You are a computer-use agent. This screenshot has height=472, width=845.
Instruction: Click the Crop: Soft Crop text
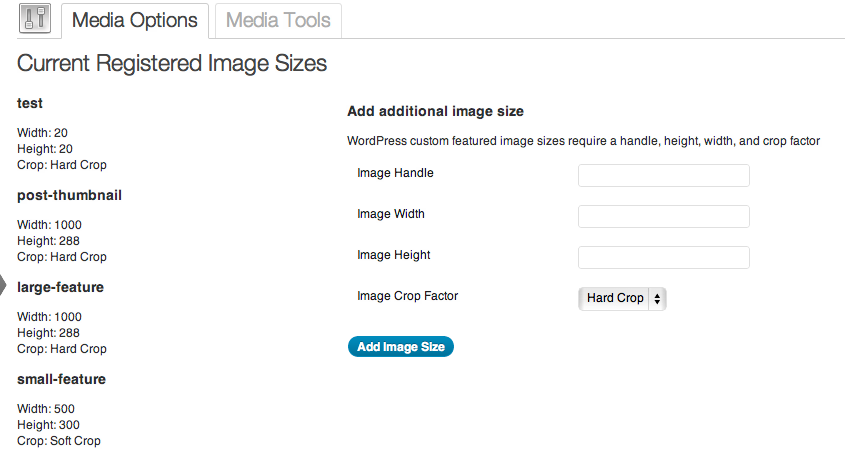[x=59, y=441]
